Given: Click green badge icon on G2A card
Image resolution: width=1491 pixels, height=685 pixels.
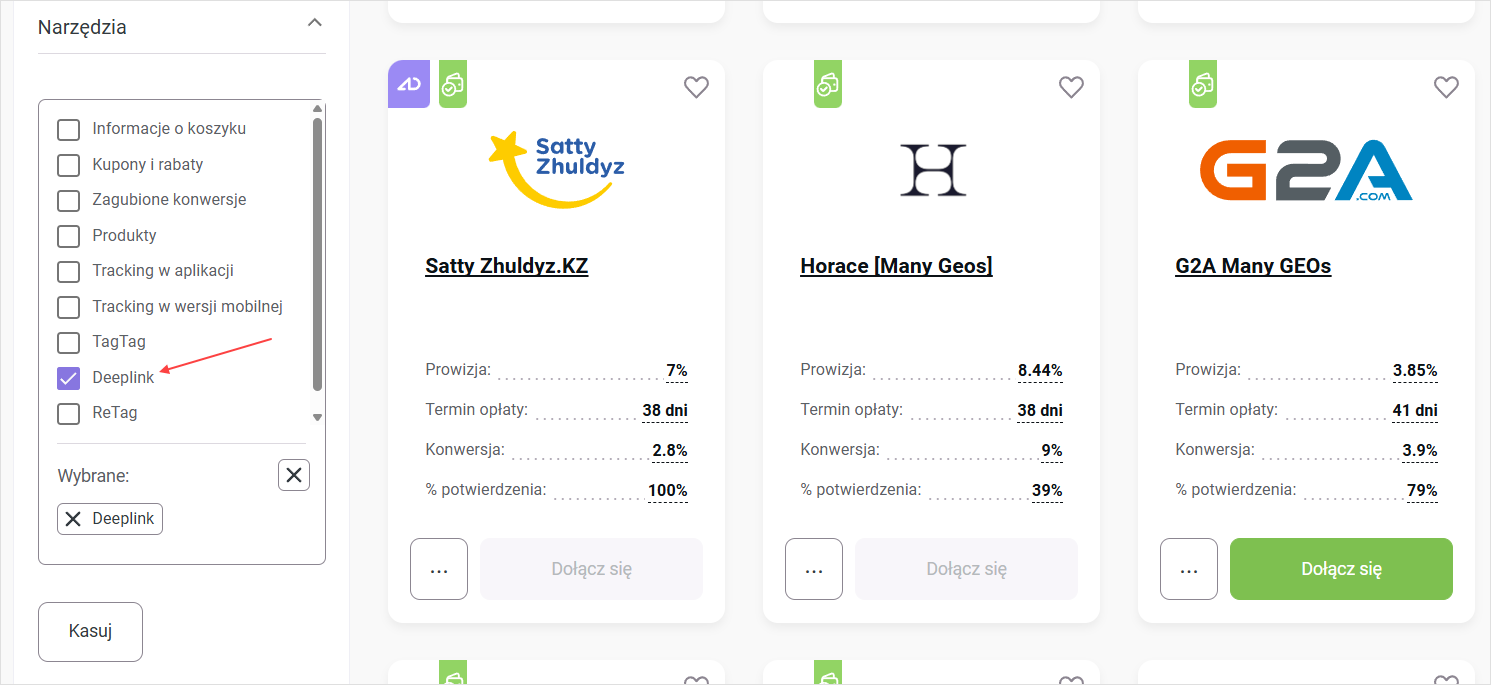Looking at the screenshot, I should [x=1202, y=84].
